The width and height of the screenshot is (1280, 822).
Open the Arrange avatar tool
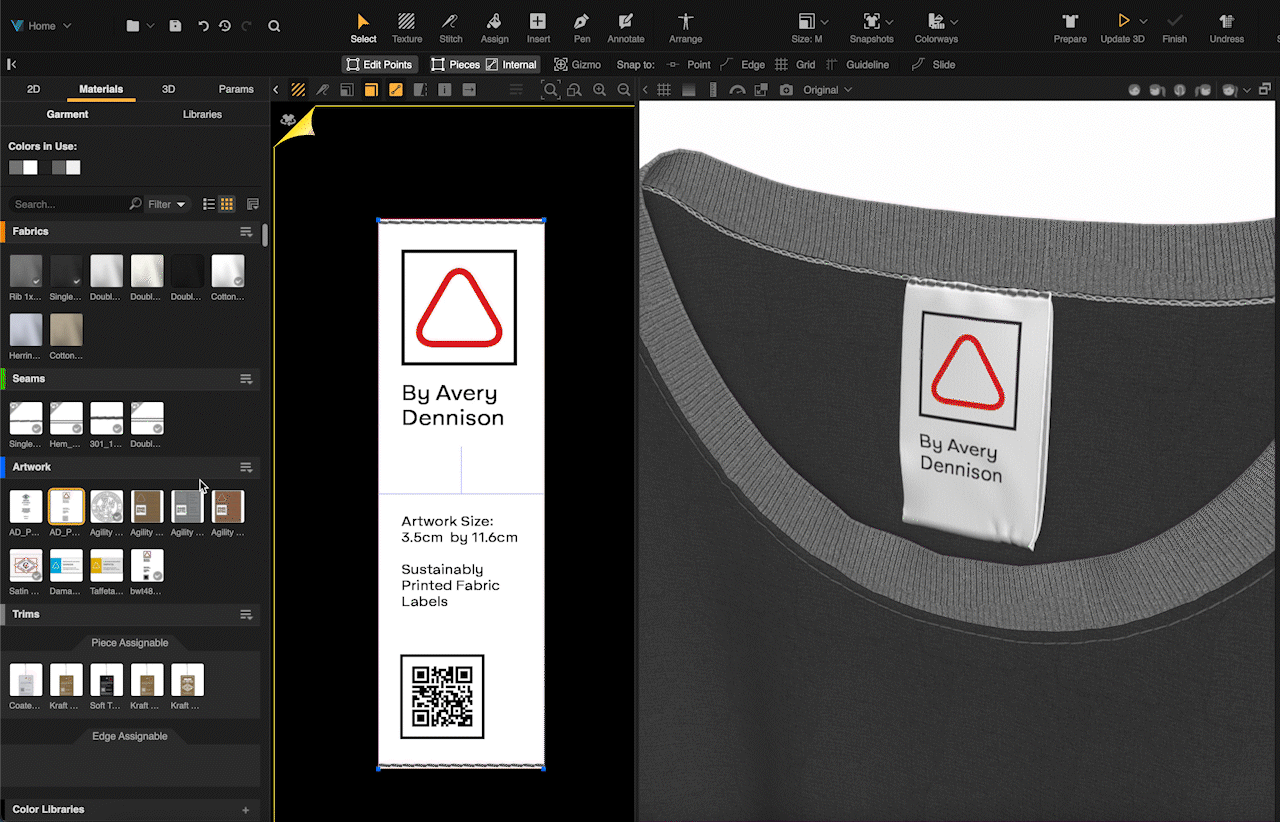(x=685, y=22)
